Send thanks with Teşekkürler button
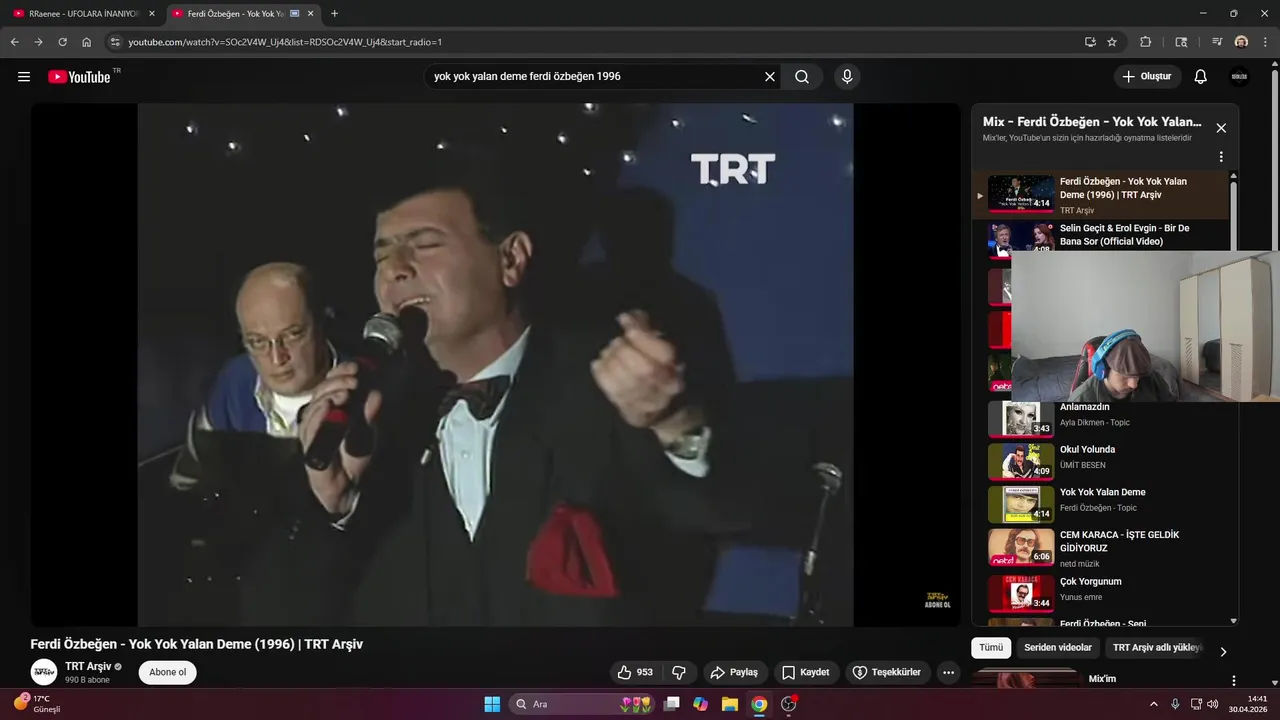Image resolution: width=1280 pixels, height=720 pixels. [x=887, y=672]
